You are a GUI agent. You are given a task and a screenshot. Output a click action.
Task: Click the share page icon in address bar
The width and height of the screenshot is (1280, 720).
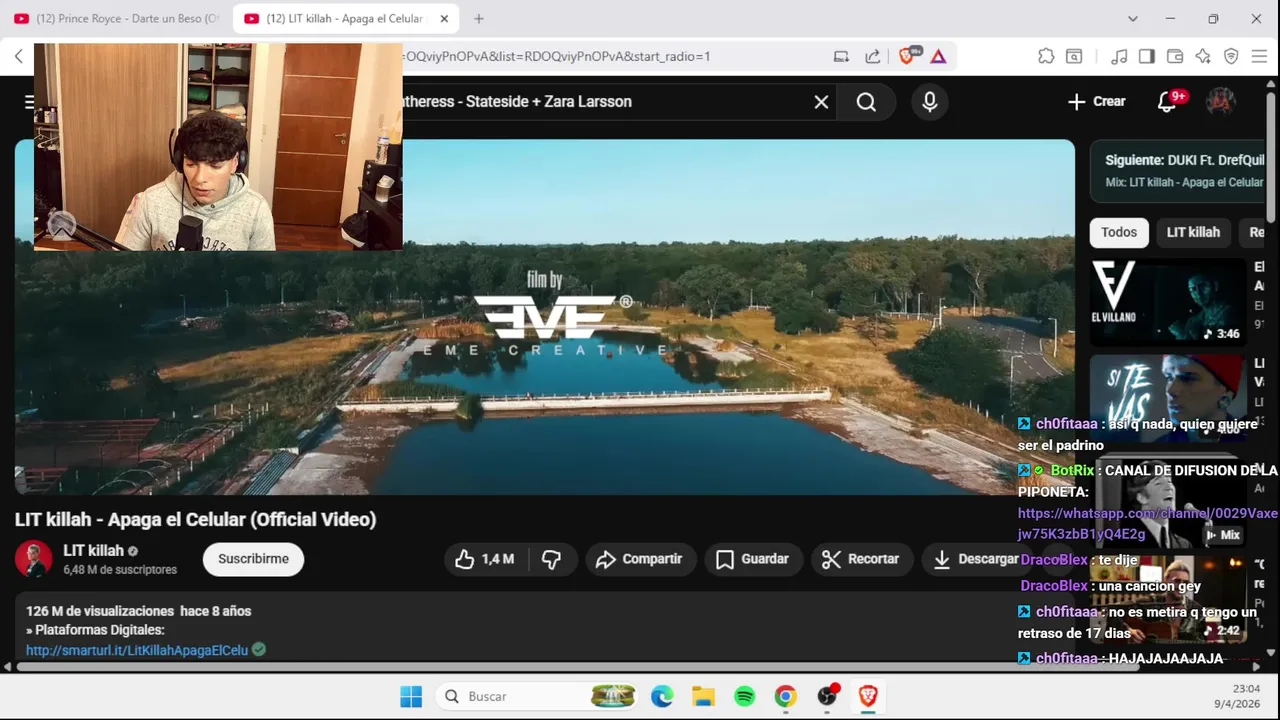pos(873,56)
